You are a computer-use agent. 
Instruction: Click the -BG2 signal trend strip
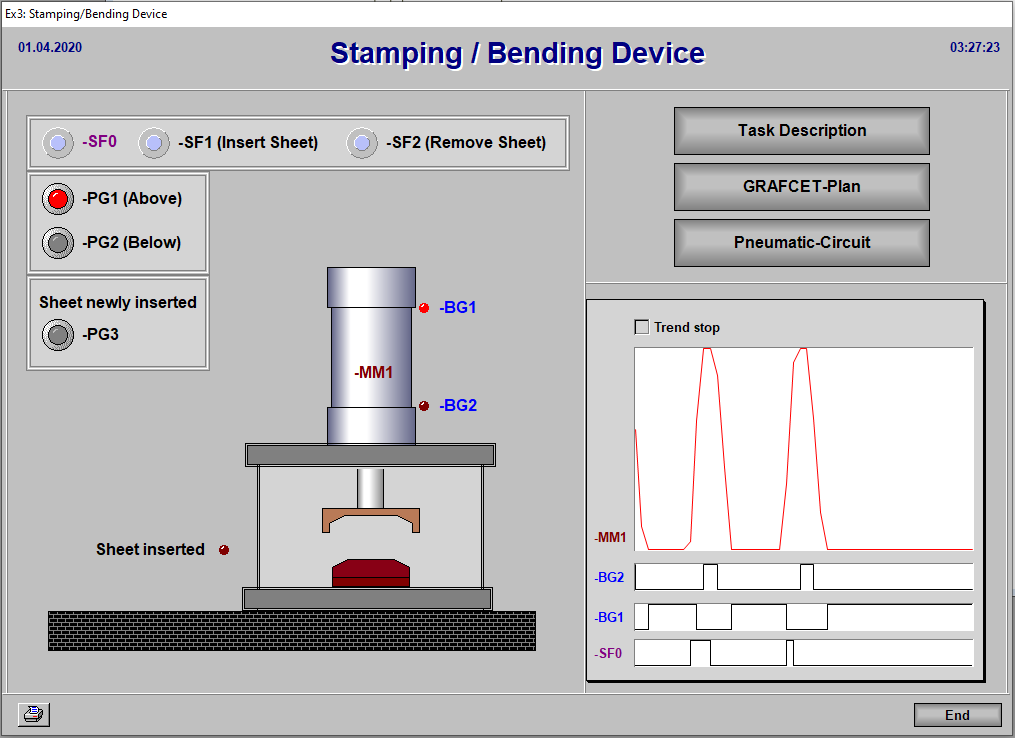(x=803, y=577)
